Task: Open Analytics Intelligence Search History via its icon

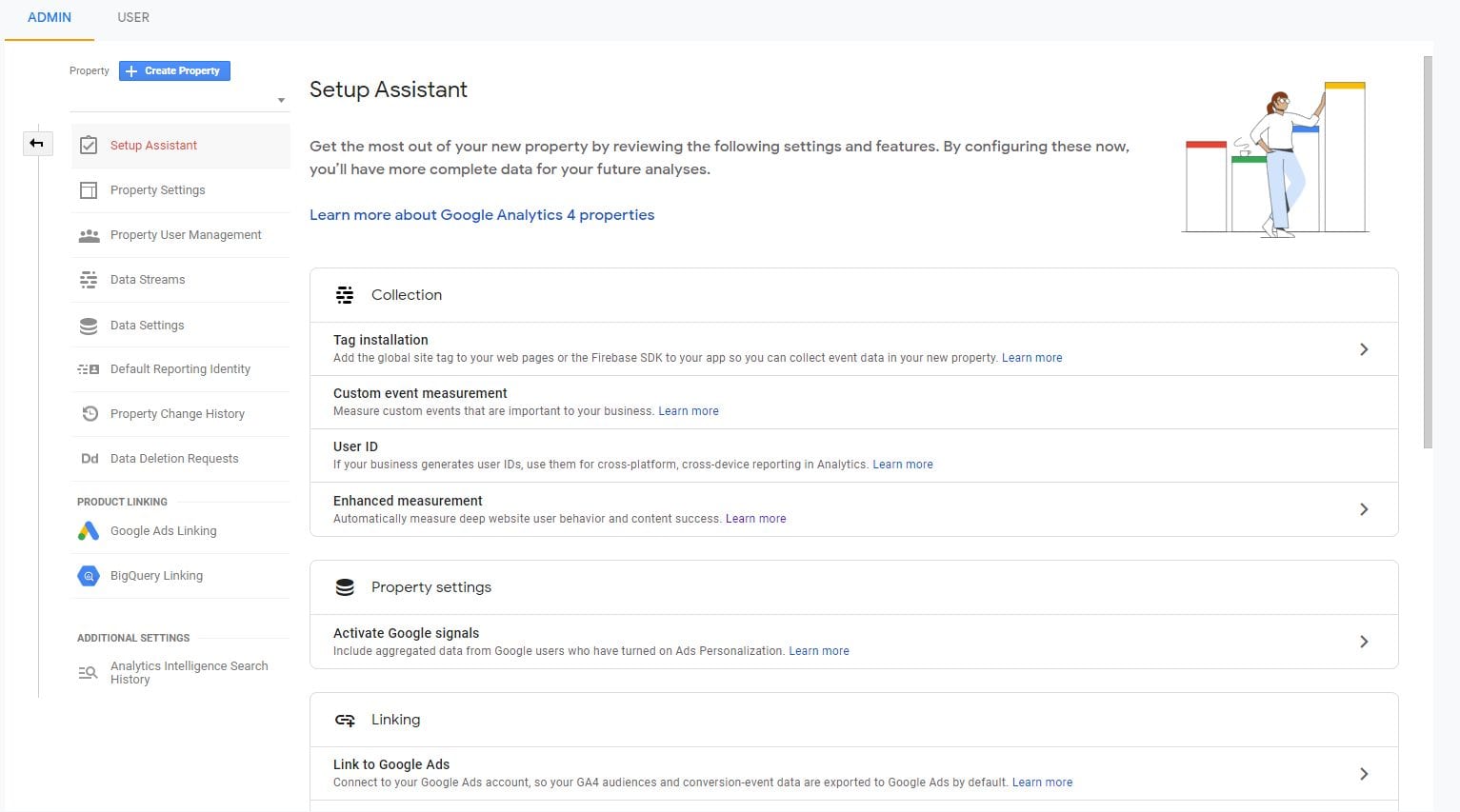Action: [89, 672]
